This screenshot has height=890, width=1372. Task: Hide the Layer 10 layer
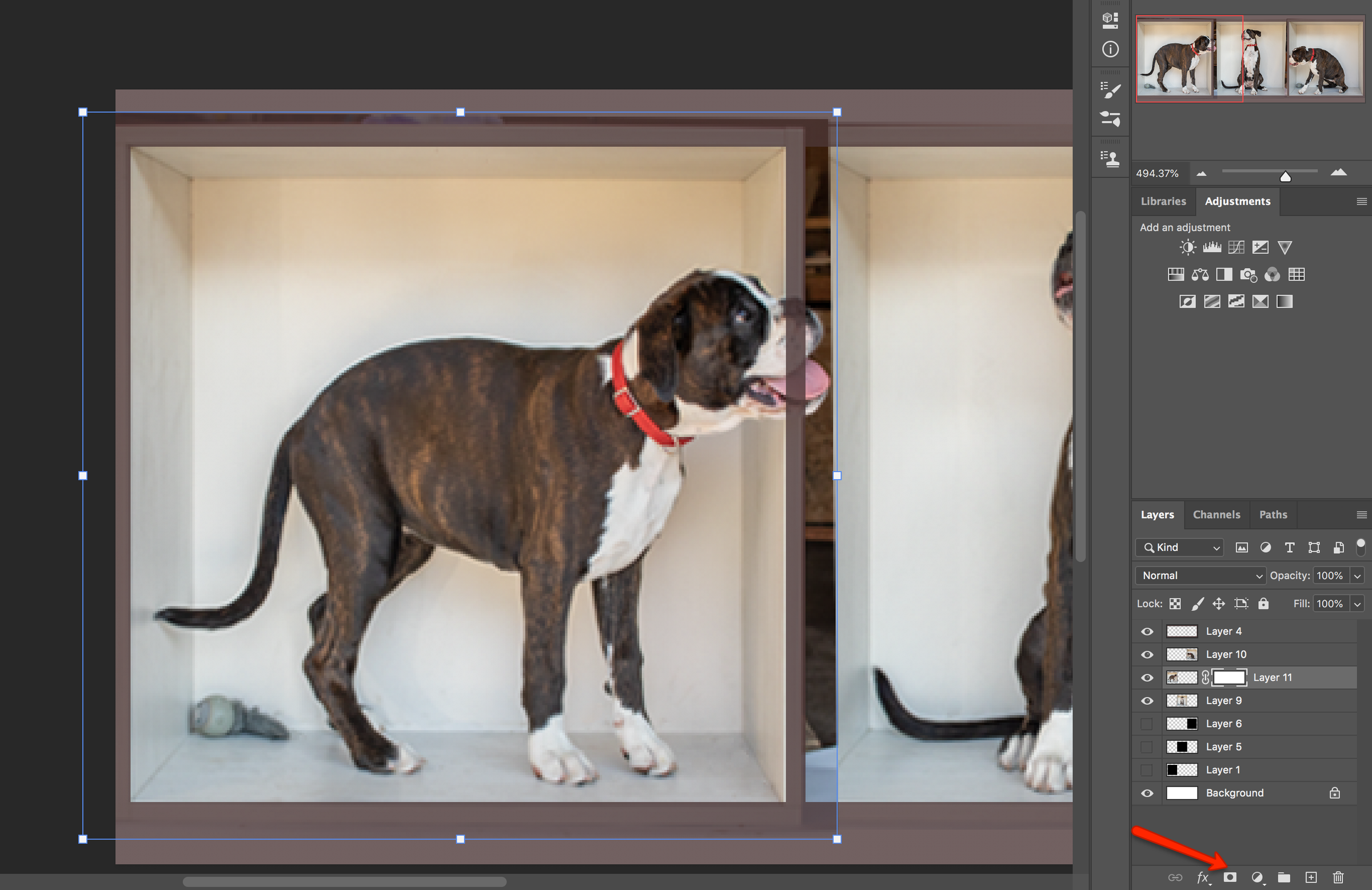[x=1147, y=654]
